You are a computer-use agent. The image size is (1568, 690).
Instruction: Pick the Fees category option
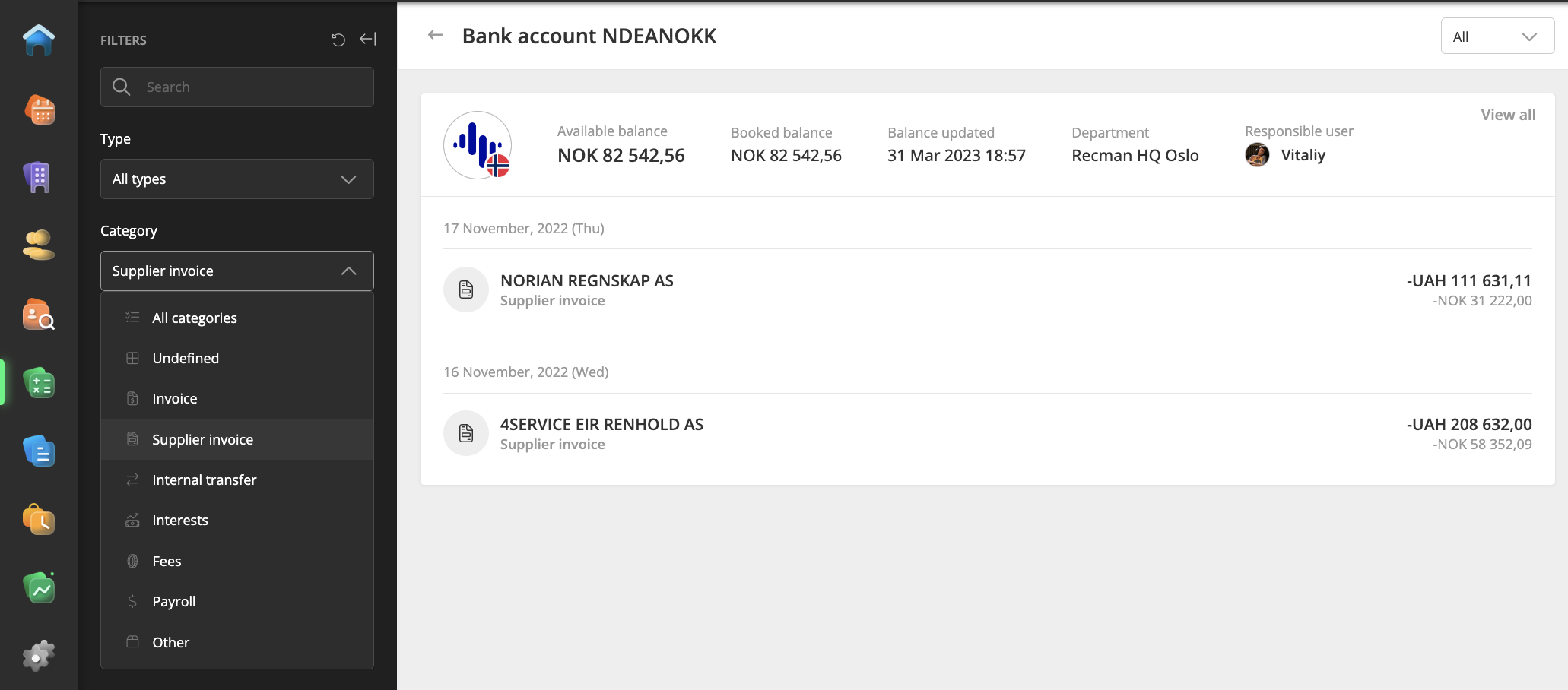coord(167,562)
